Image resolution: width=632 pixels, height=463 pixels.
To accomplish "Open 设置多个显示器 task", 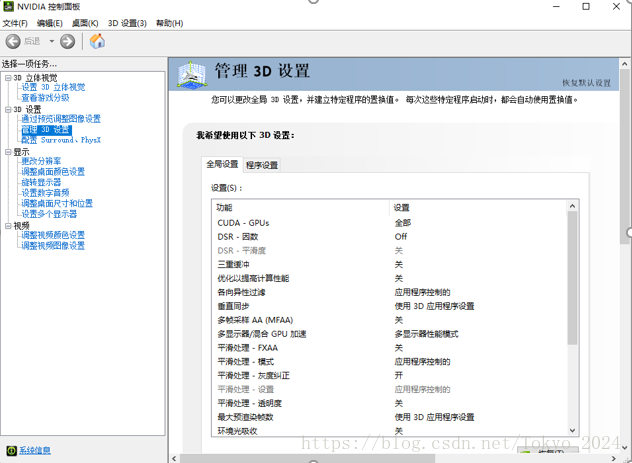I will point(49,214).
